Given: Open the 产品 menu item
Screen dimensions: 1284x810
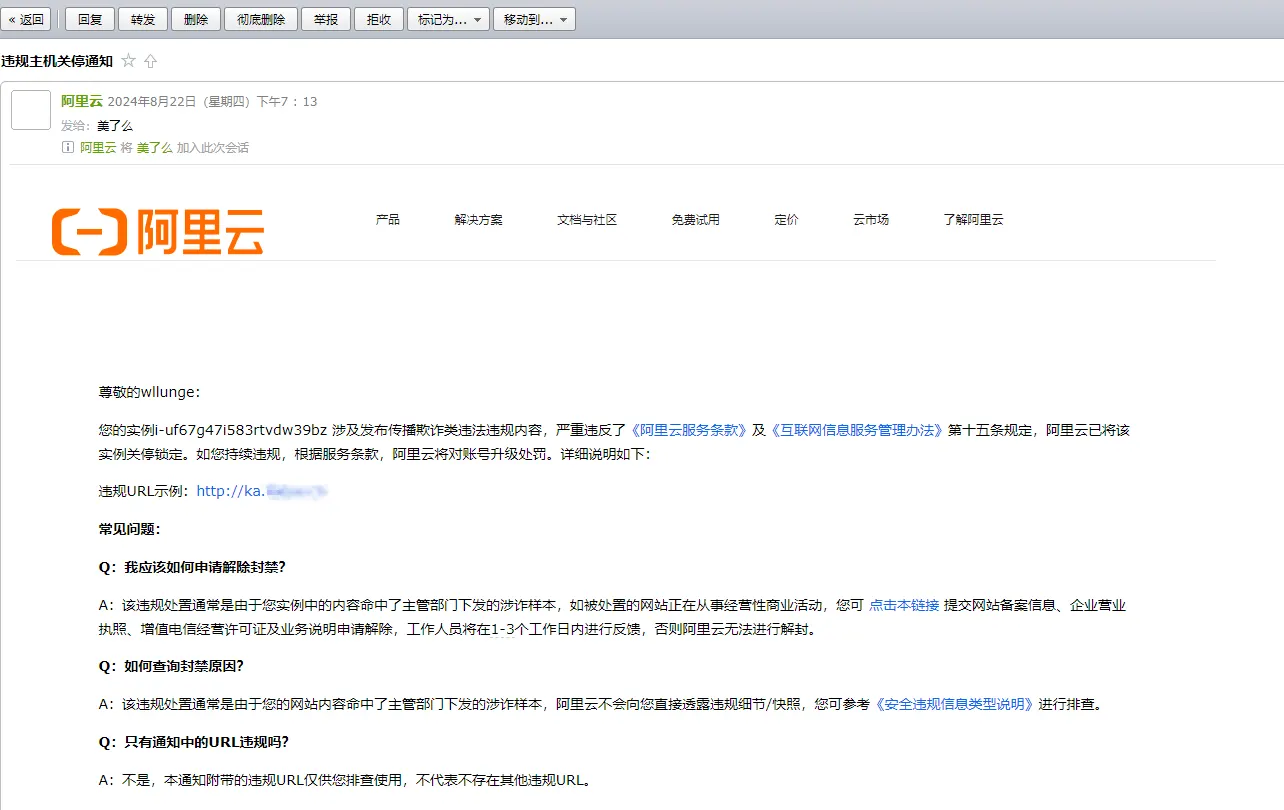Looking at the screenshot, I should pos(388,219).
